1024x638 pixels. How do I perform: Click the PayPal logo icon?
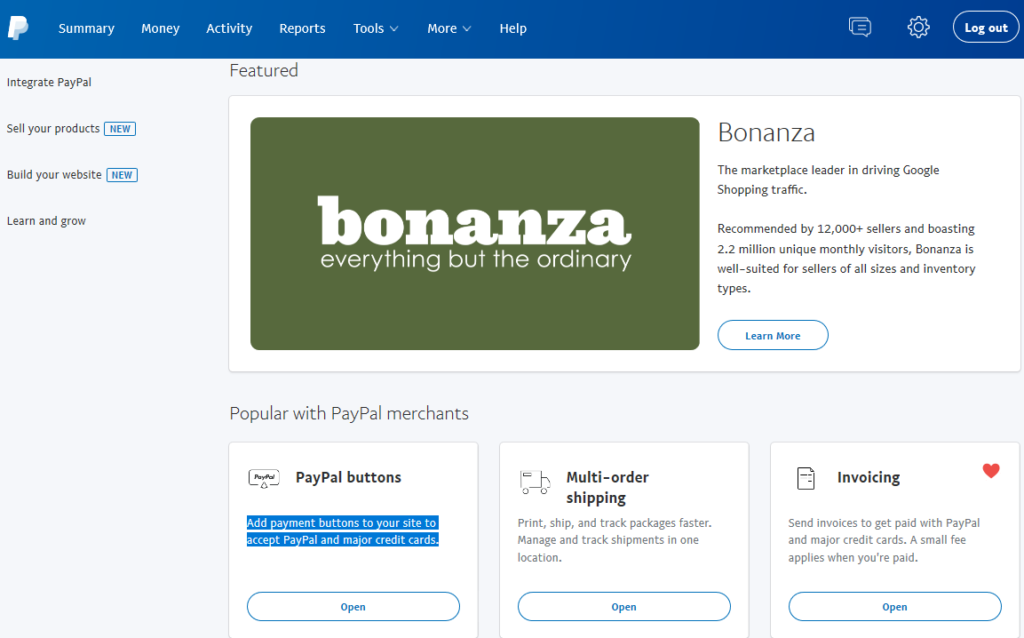pos(18,27)
